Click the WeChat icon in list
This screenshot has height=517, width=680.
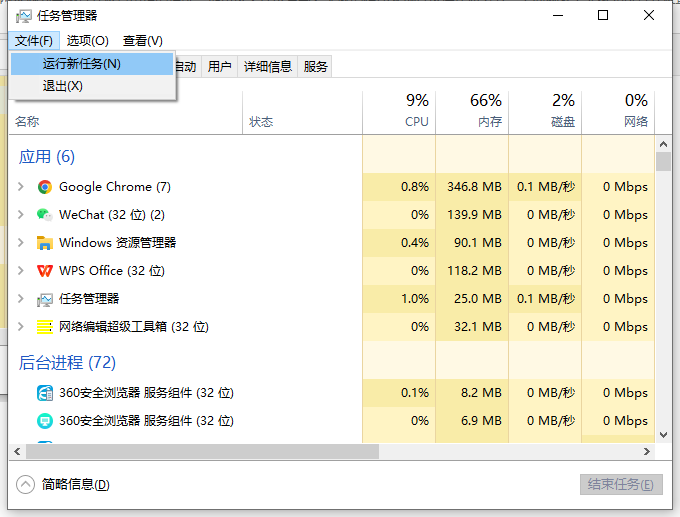(44, 215)
